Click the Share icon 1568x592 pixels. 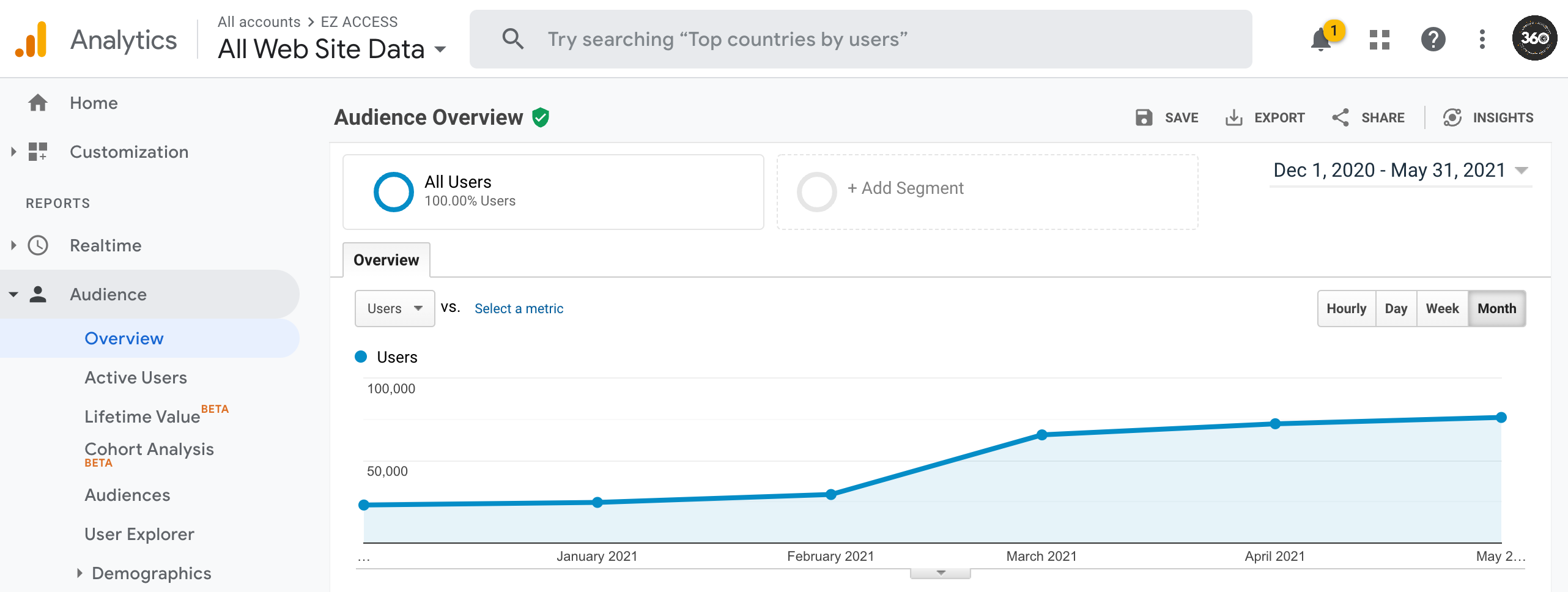[1341, 117]
